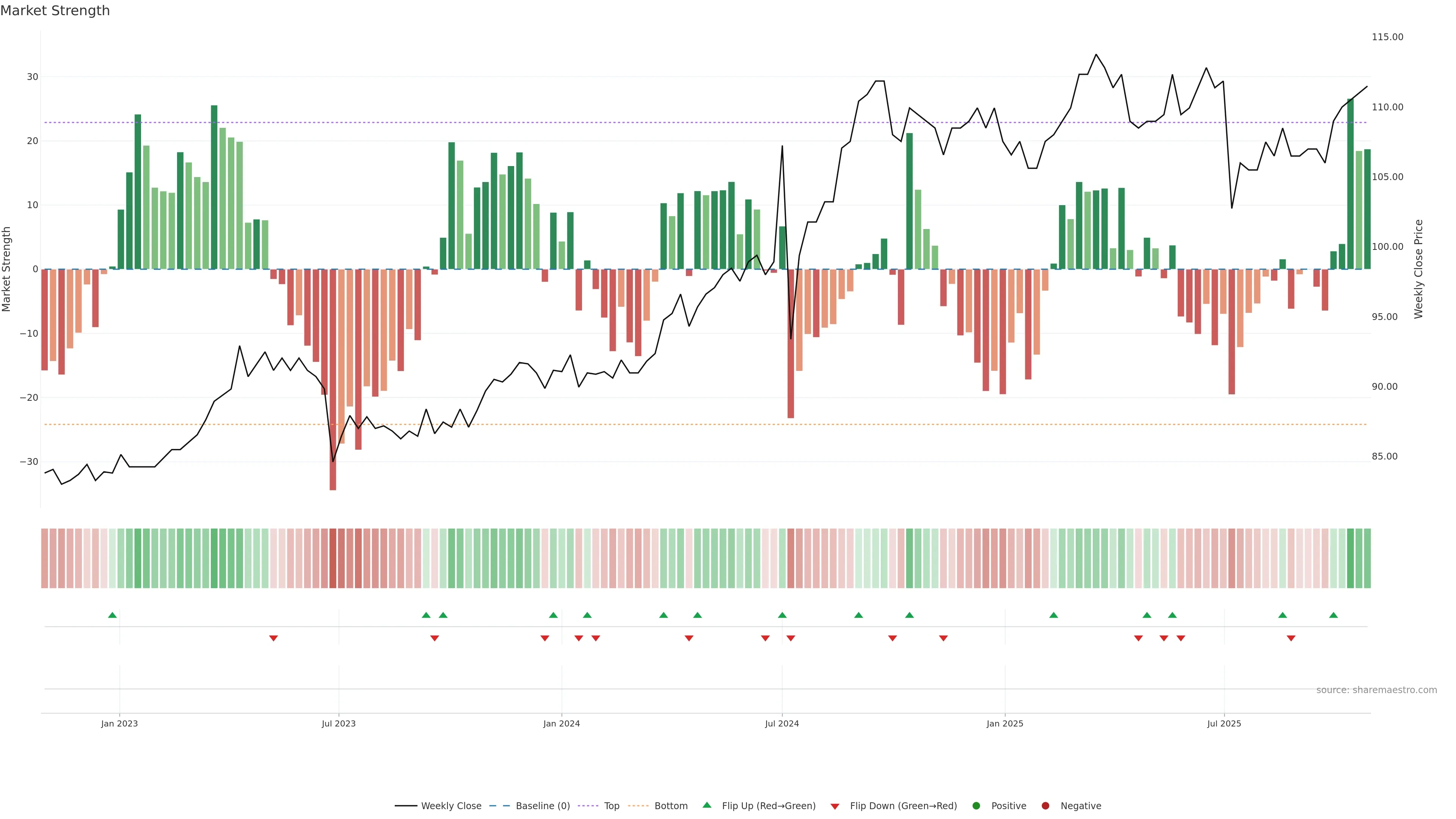
Task: Click the last green flip-up triangle marker
Action: click(x=1334, y=615)
